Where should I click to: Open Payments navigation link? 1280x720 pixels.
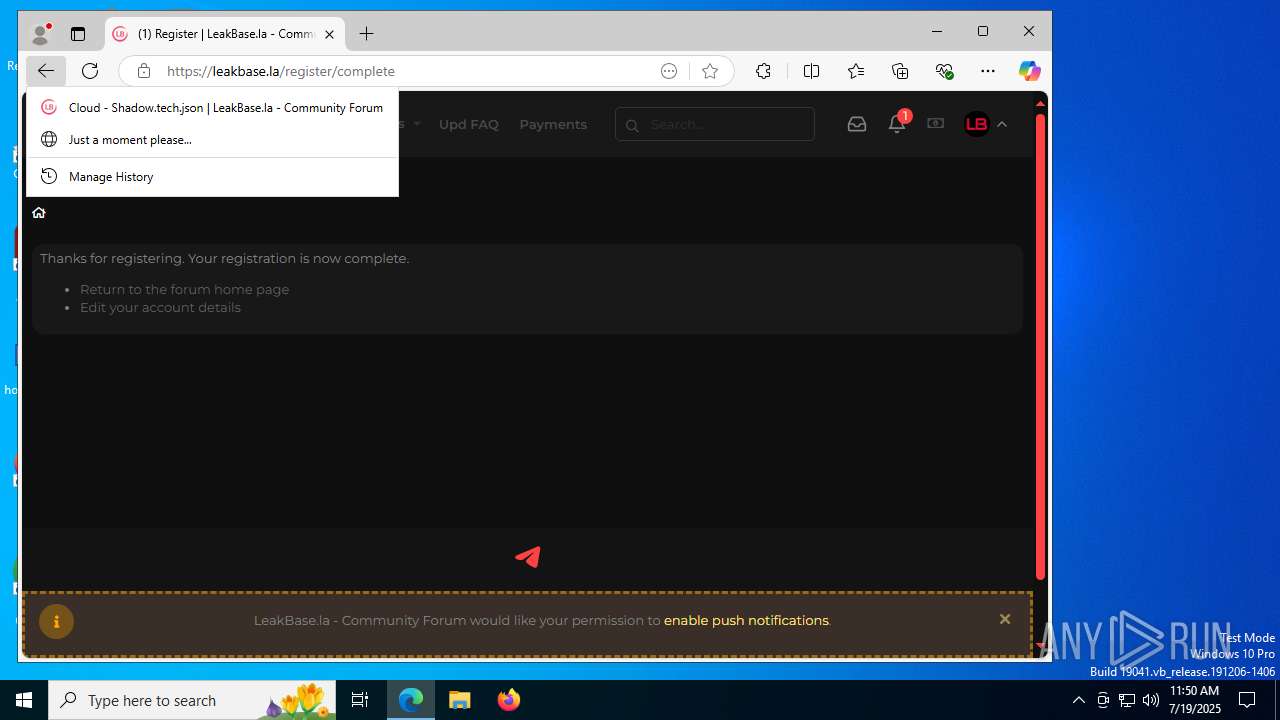pos(553,124)
